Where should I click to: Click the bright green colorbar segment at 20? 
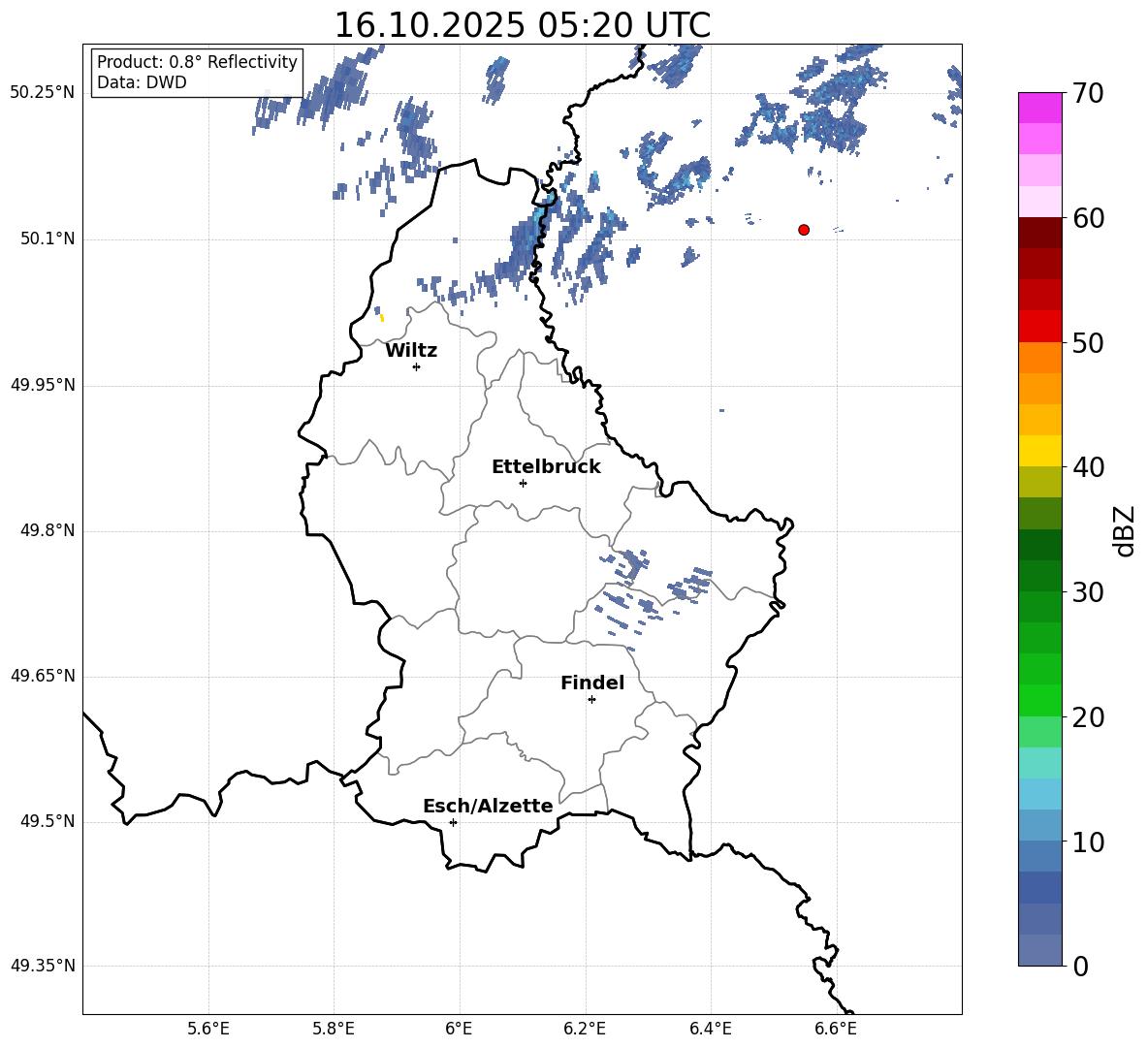[x=1039, y=700]
